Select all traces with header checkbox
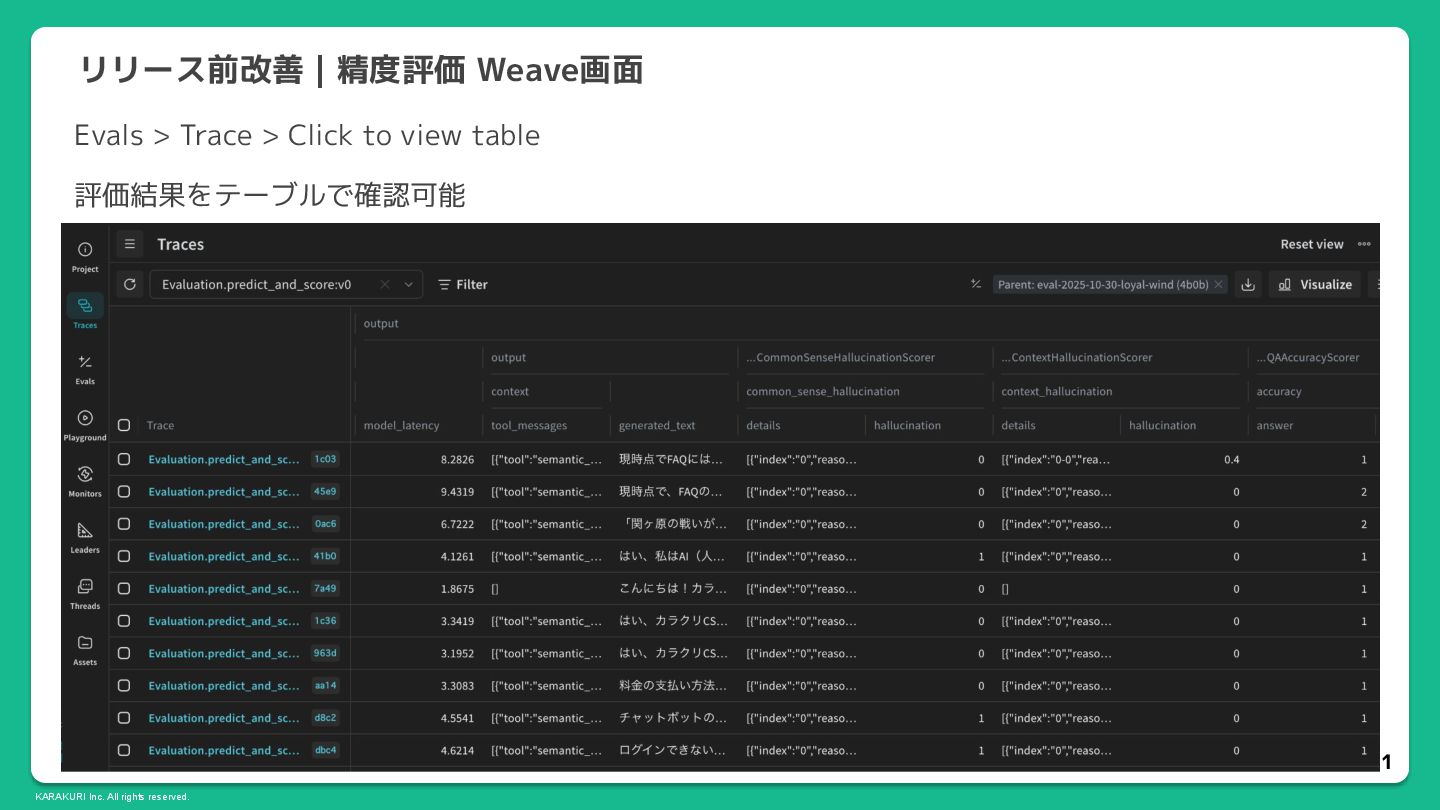Viewport: 1440px width, 810px height. point(124,425)
